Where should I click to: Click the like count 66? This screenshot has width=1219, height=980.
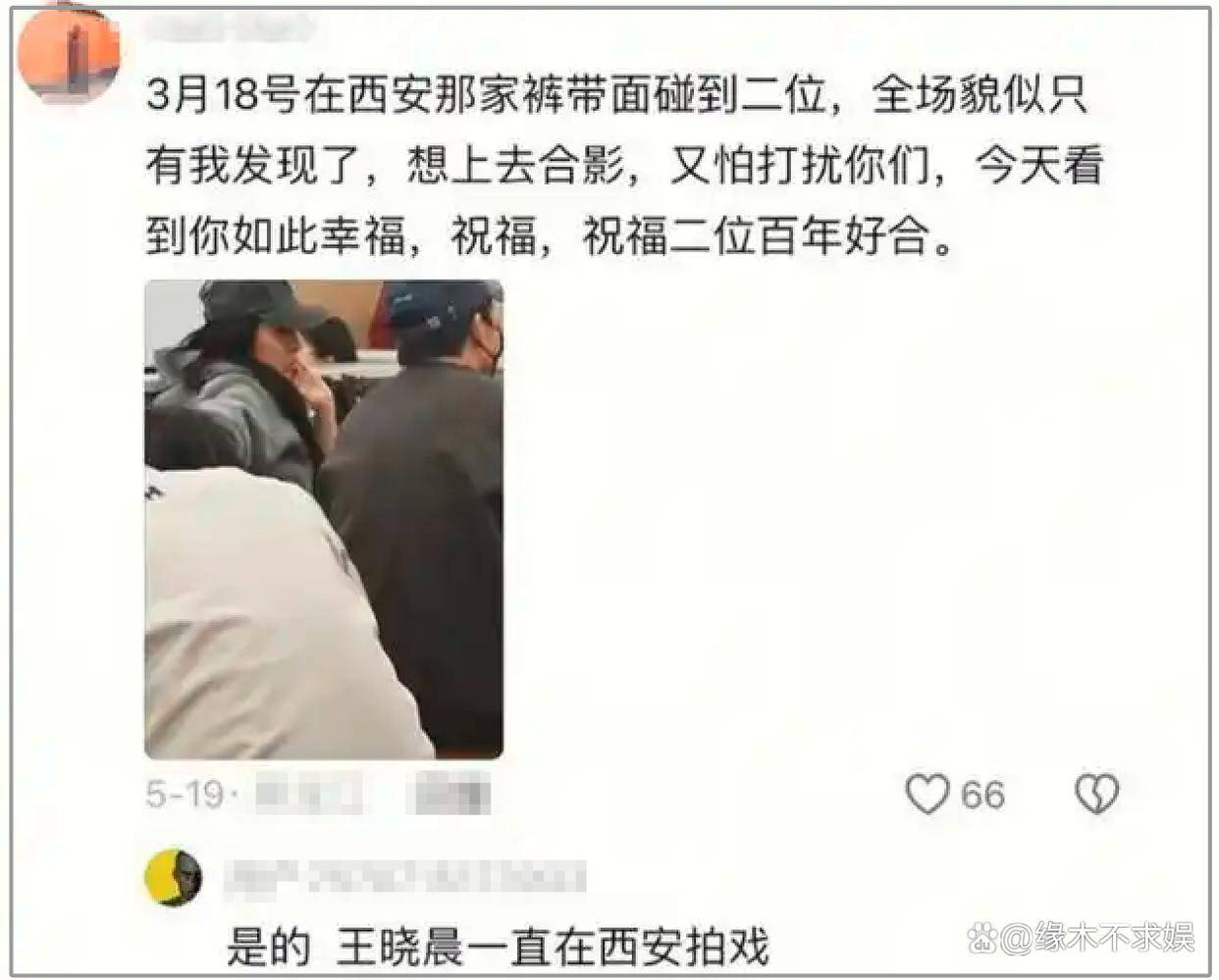[983, 795]
